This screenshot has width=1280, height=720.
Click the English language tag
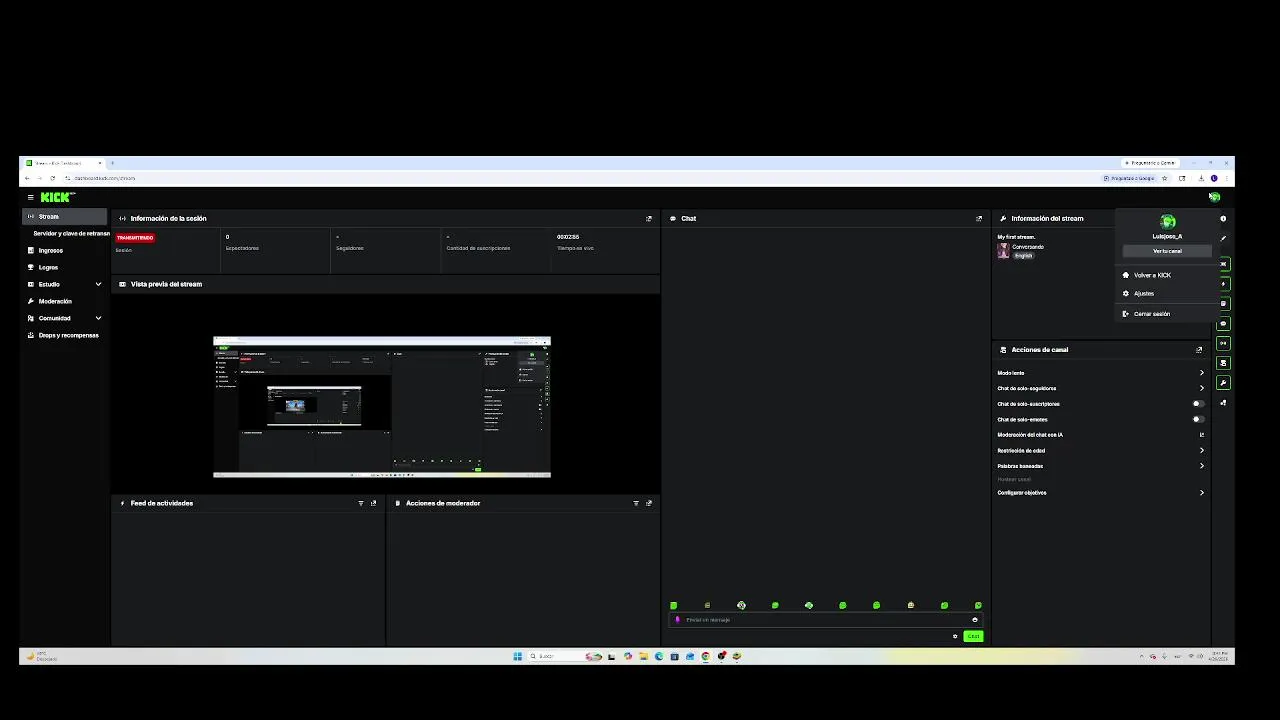tap(1023, 256)
